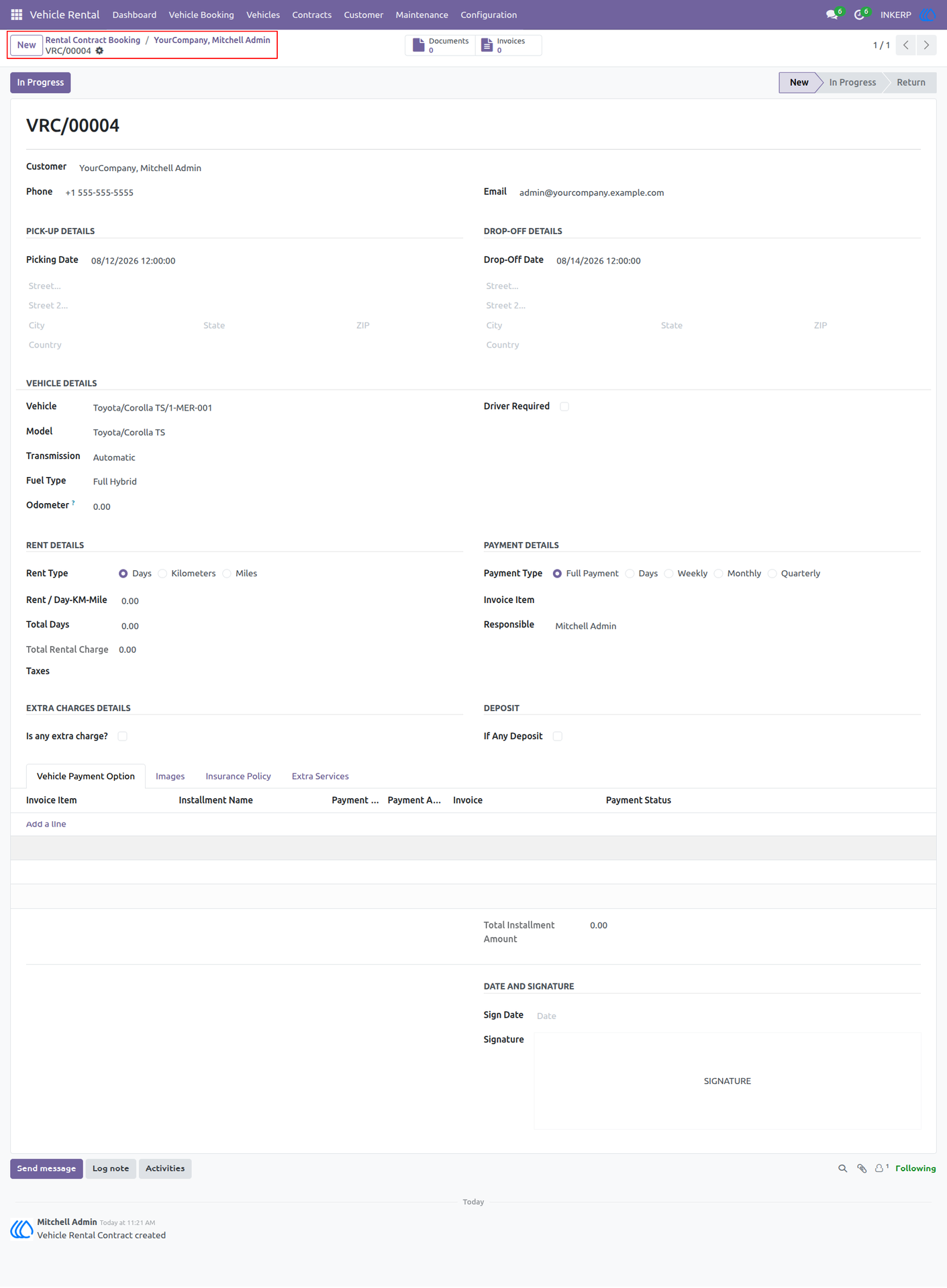This screenshot has height=1288, width=947.
Task: Open the gear actions menu beside VRC/00004
Action: coord(99,51)
